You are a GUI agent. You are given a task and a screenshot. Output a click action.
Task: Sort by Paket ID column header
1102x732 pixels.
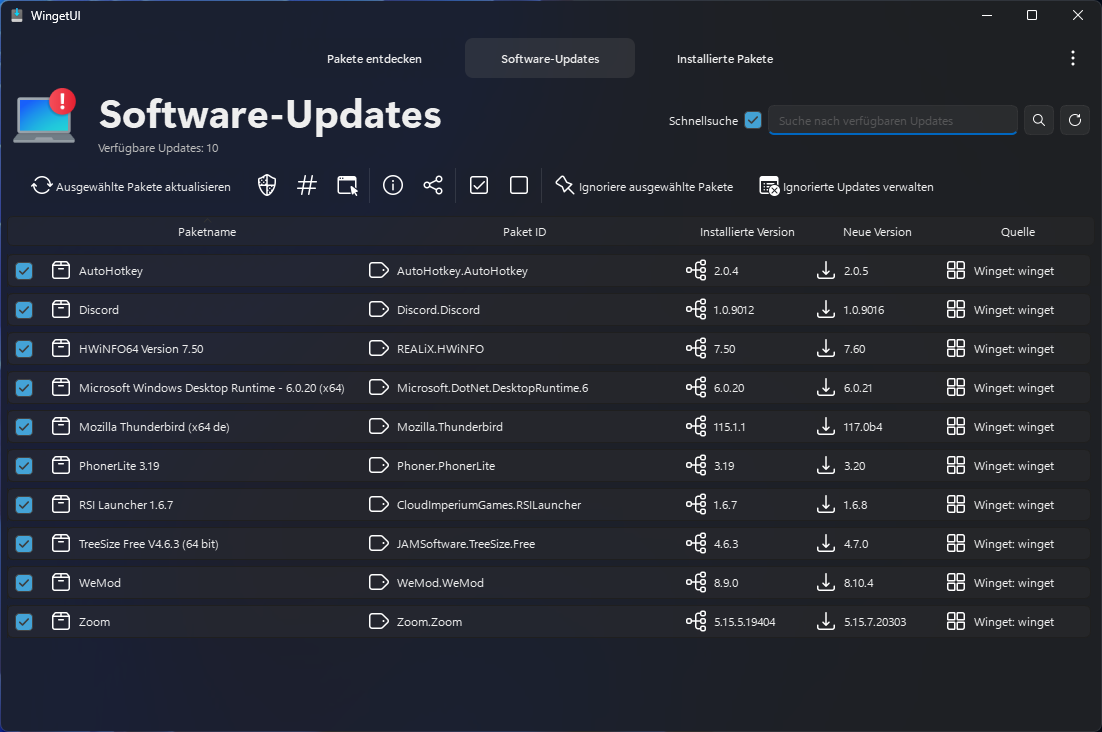click(x=524, y=232)
